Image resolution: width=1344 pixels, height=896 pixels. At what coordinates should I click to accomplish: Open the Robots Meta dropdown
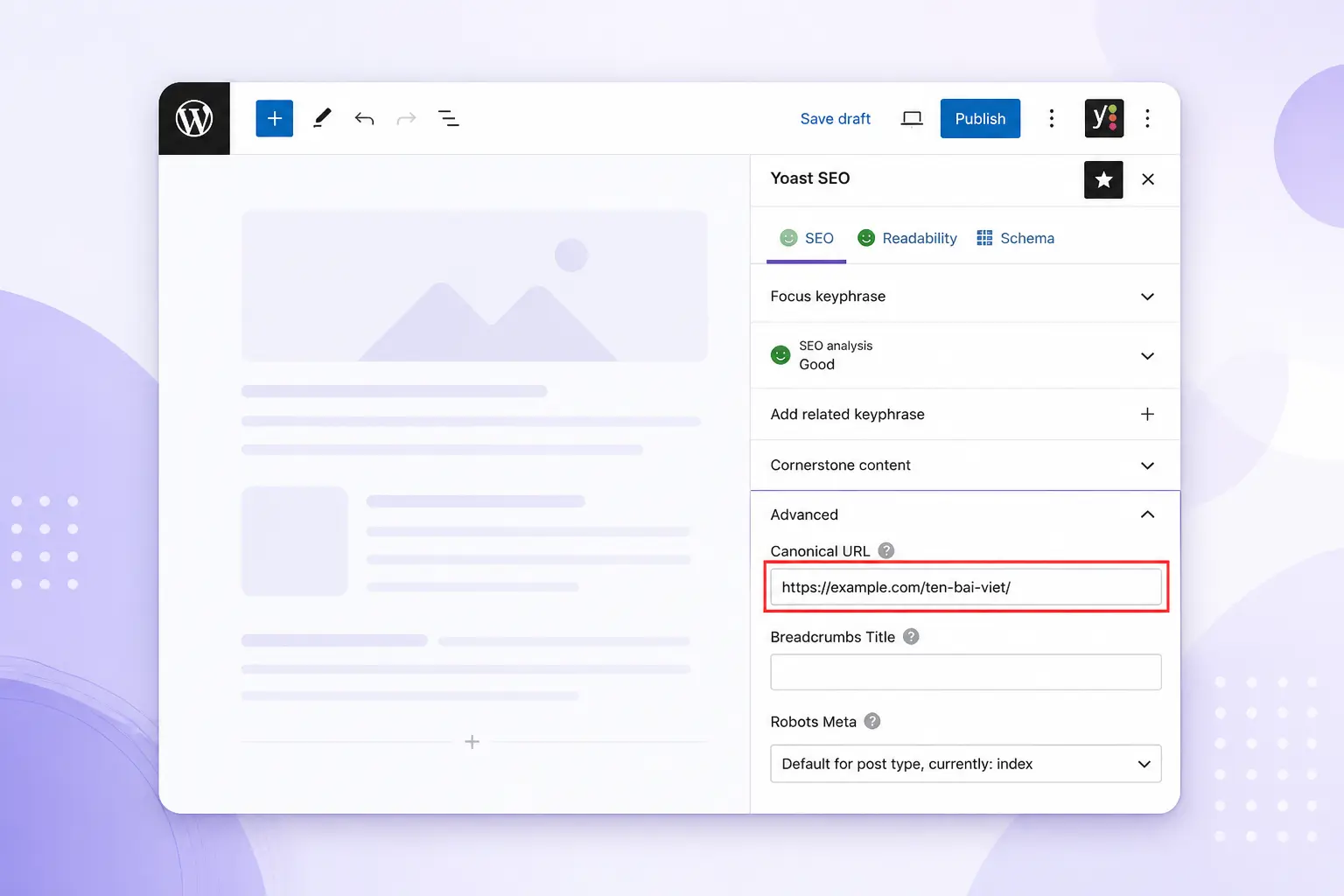(965, 764)
